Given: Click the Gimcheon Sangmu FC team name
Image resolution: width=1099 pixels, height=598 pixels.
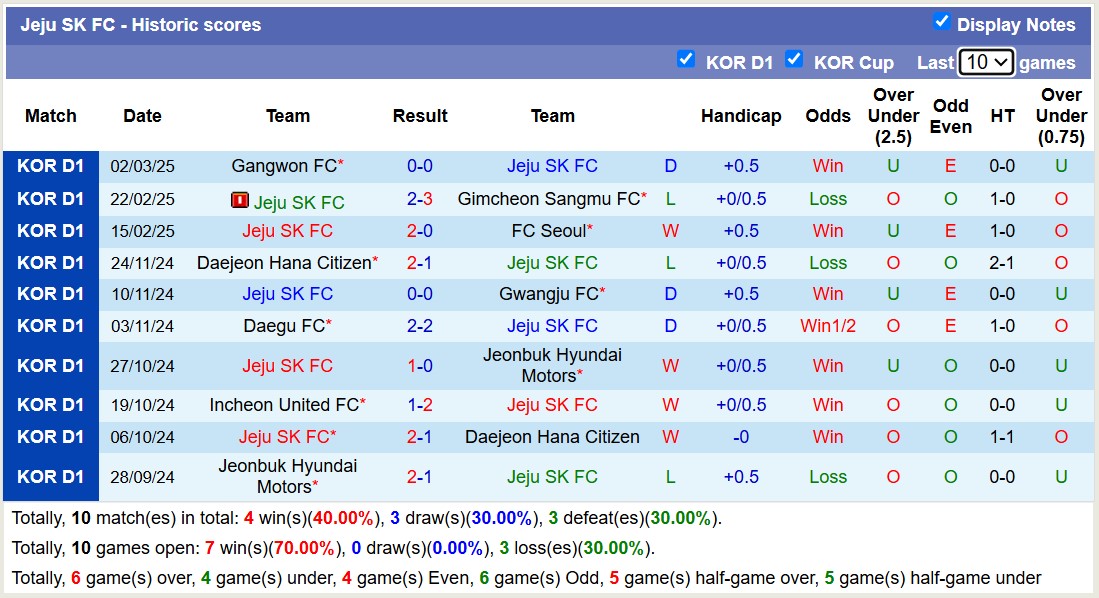Looking at the screenshot, I should 548,199.
